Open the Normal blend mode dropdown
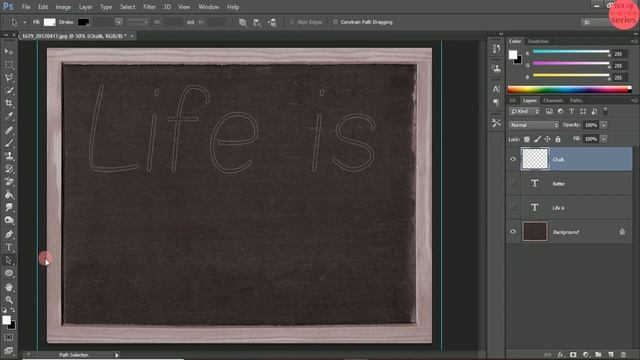 533,125
